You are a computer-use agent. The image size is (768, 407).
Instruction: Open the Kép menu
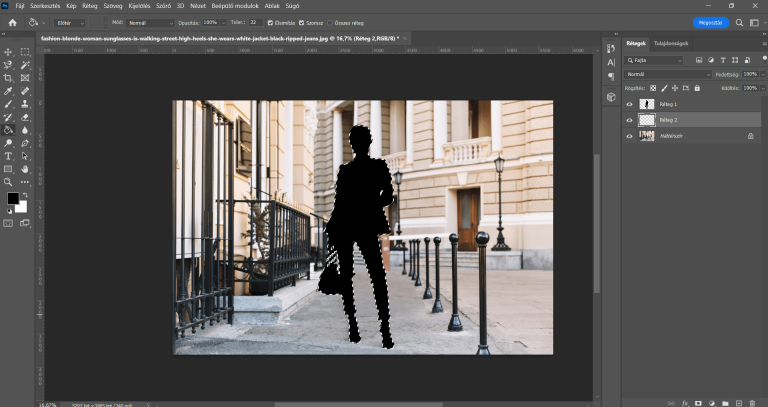tap(71, 6)
